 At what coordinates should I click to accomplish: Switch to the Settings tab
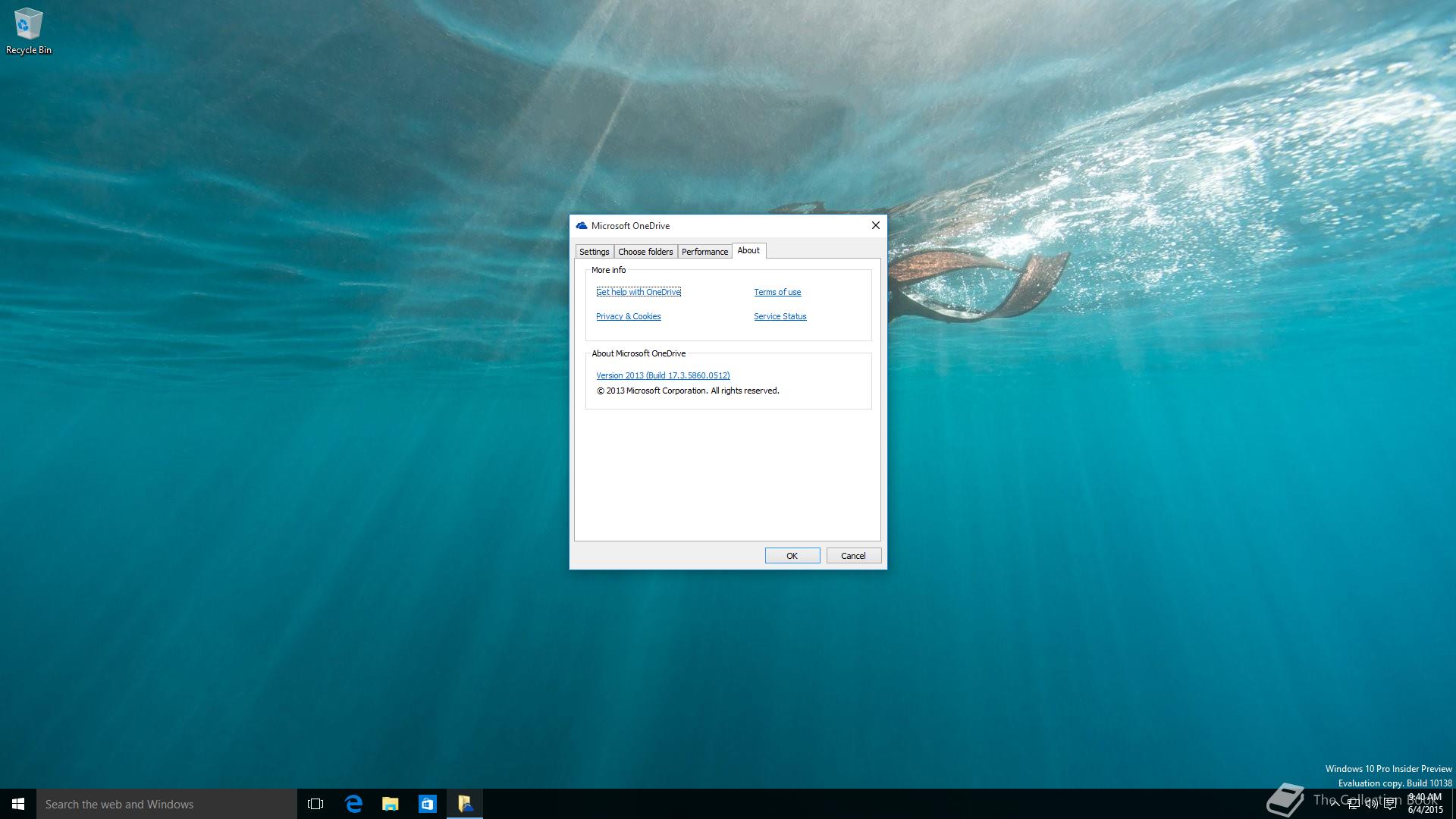595,252
